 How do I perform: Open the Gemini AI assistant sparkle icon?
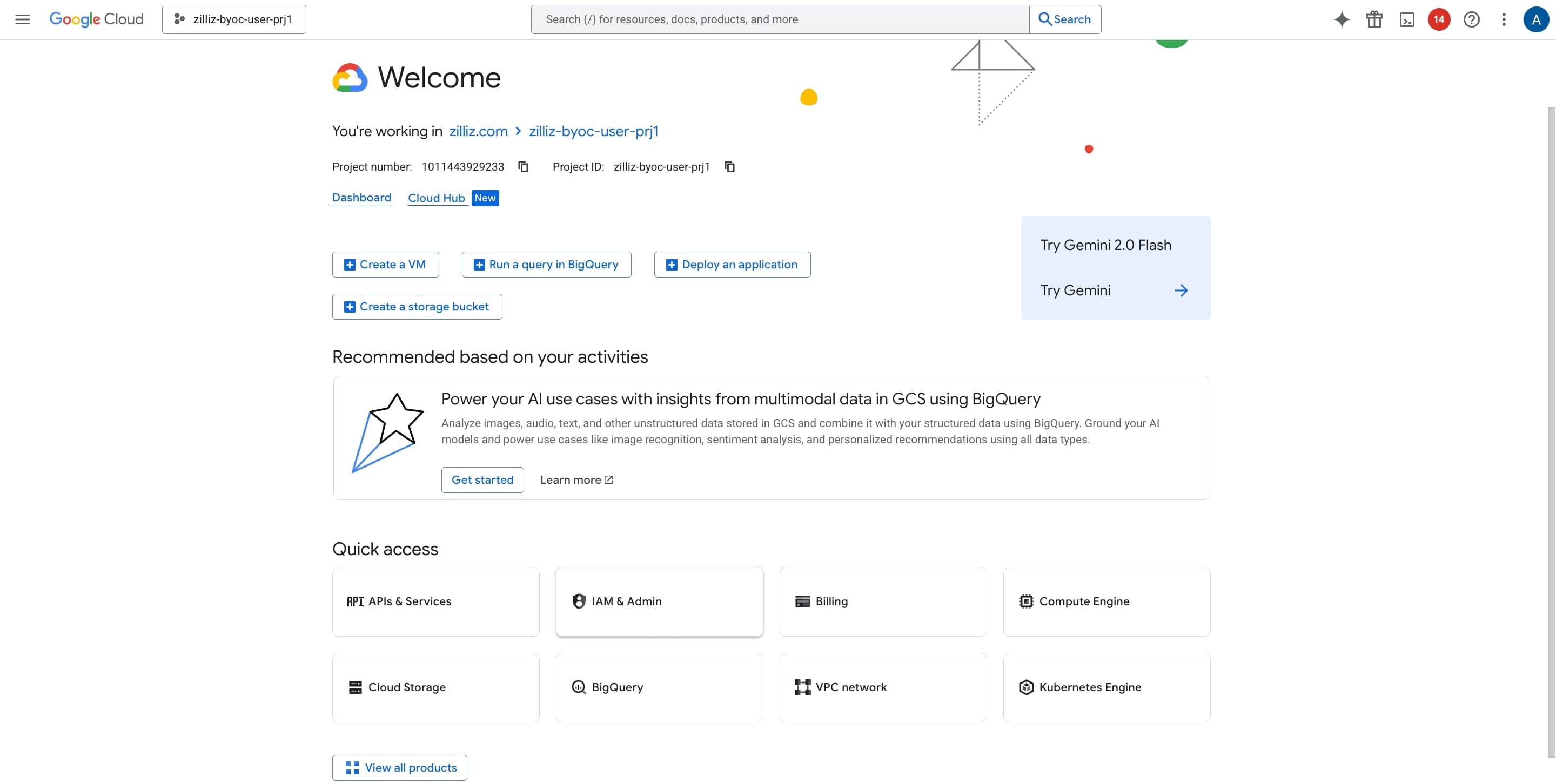pyautogui.click(x=1342, y=19)
